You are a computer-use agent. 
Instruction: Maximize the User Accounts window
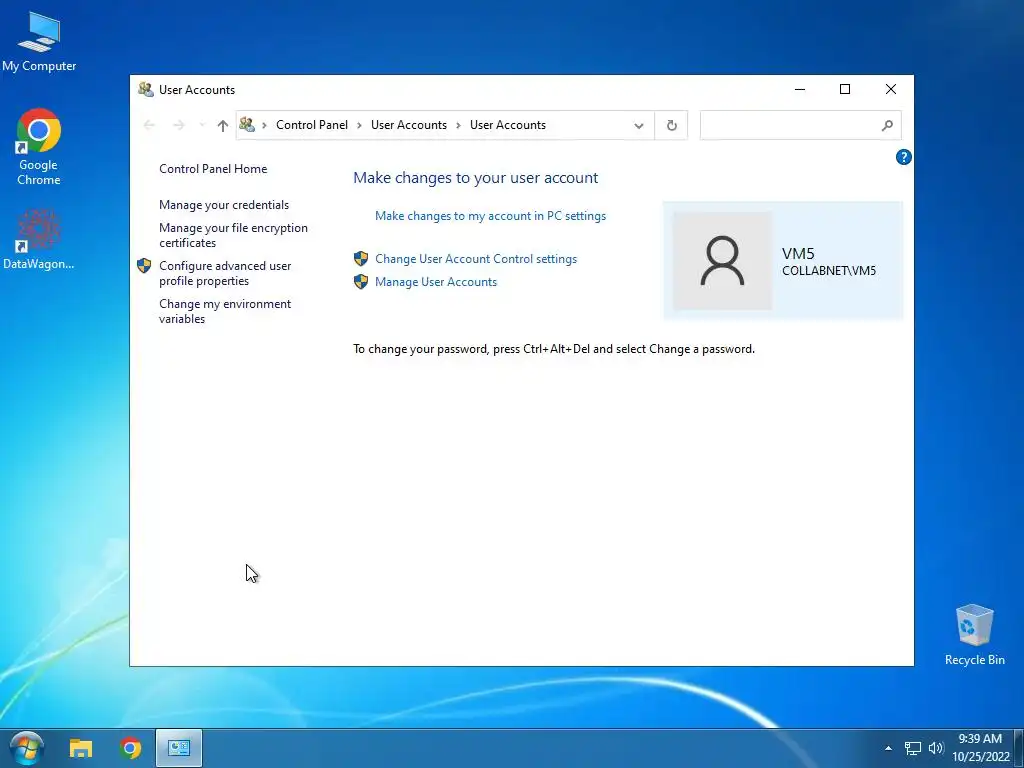(x=844, y=89)
